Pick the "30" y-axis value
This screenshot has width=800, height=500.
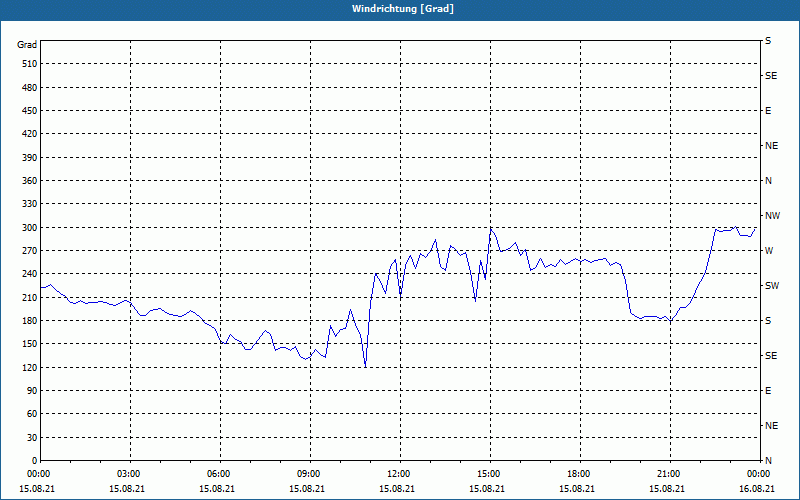32,438
